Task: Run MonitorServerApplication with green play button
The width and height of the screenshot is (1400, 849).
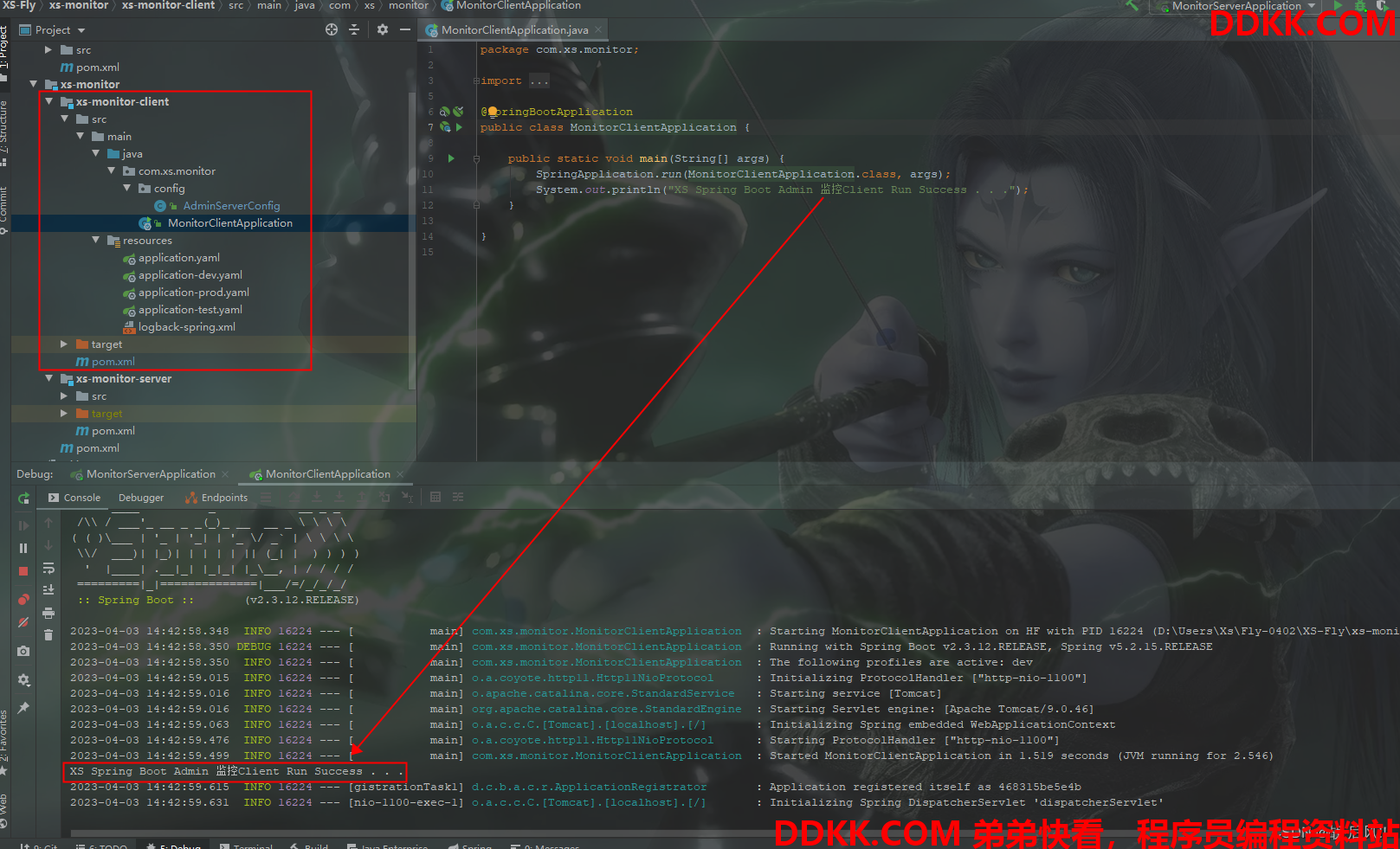Action: pyautogui.click(x=1338, y=5)
